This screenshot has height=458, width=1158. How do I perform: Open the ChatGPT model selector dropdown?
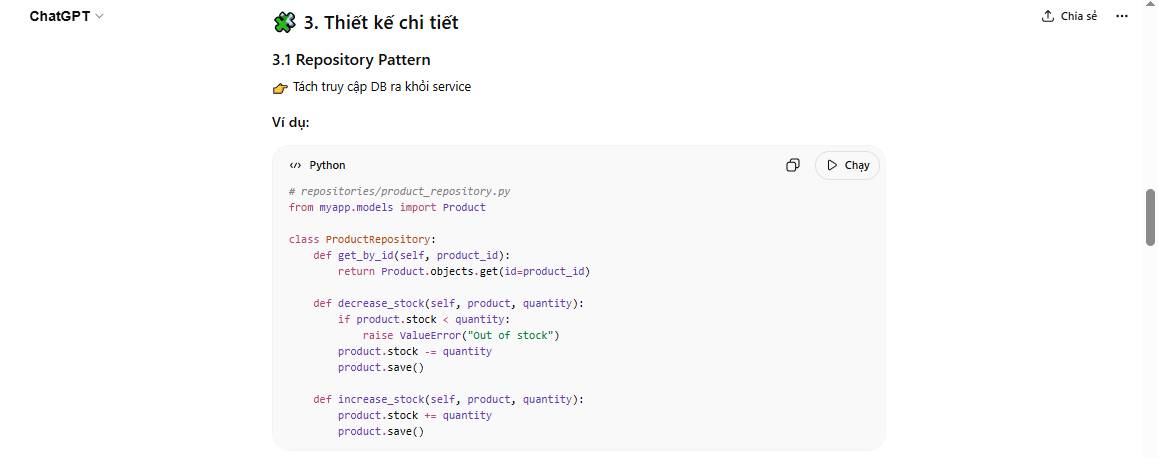(x=66, y=16)
